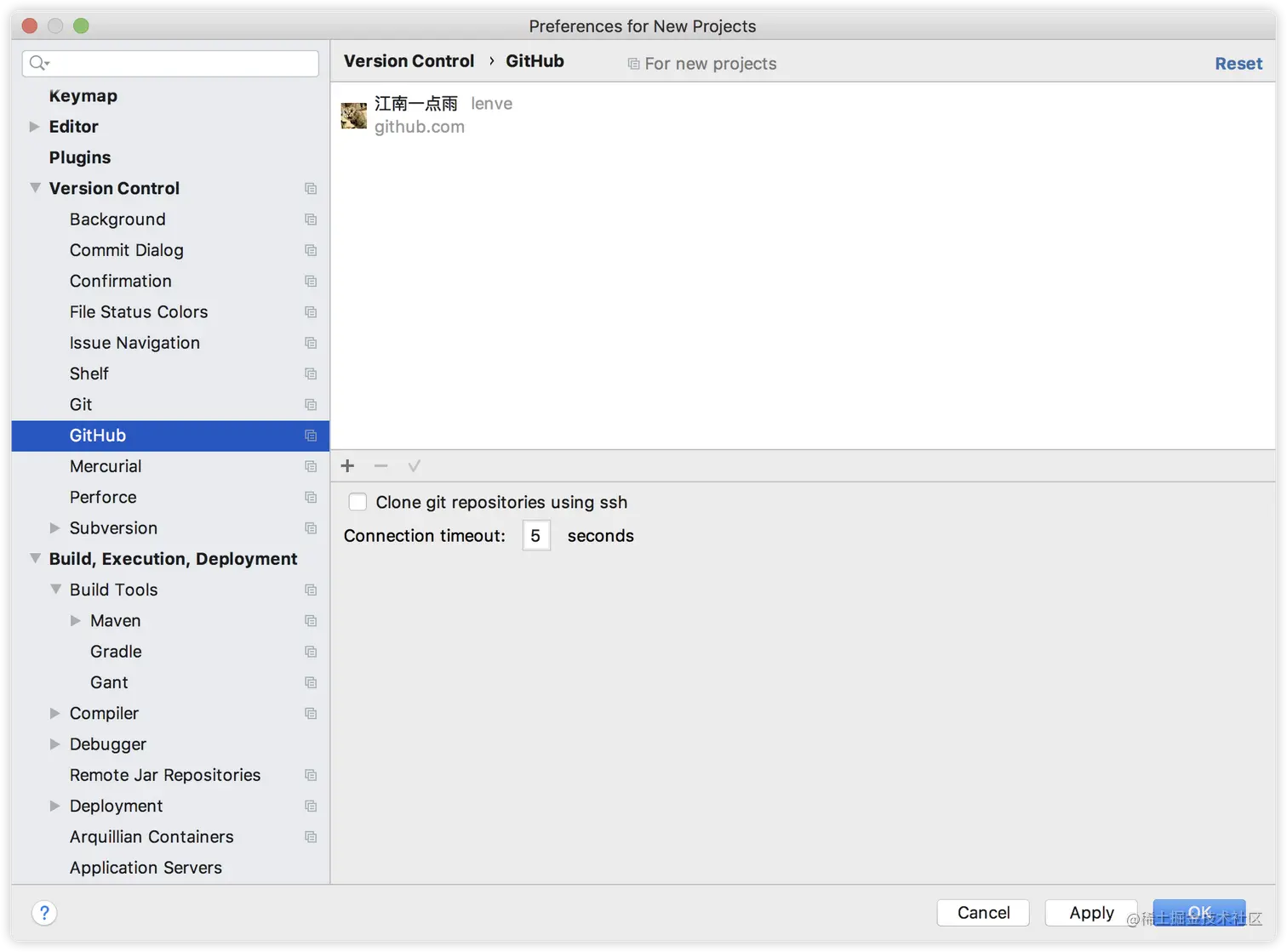Click the Connection timeout value field
The width and height of the screenshot is (1287, 952).
coord(536,536)
